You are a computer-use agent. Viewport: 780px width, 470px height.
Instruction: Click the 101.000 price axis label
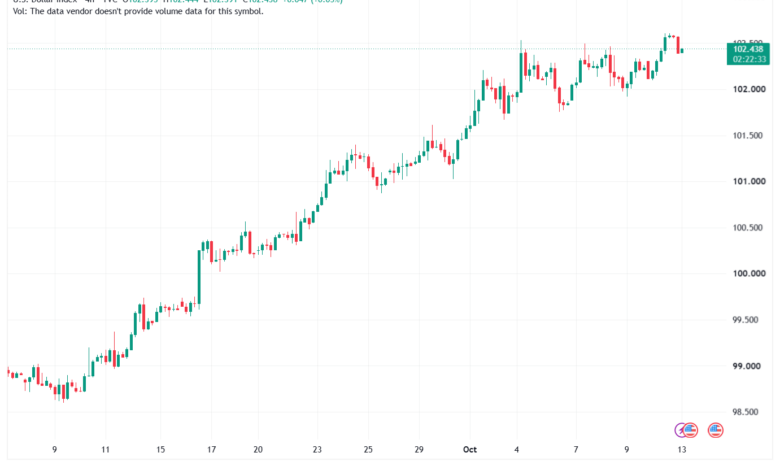749,182
